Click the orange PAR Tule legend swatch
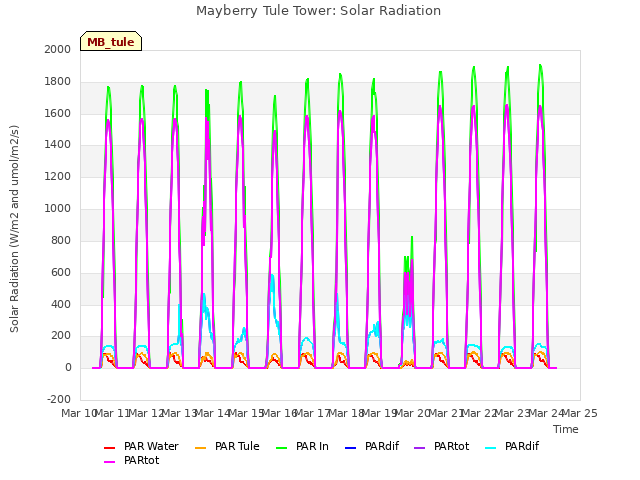The width and height of the screenshot is (640, 480). 200,448
